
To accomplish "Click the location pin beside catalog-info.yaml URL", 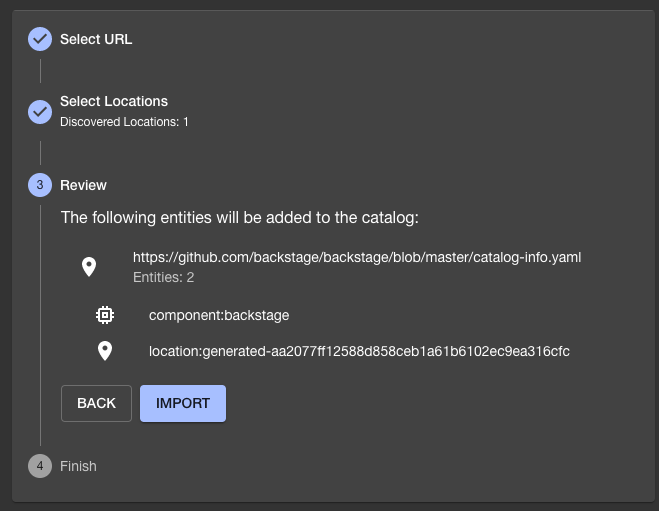I will [x=89, y=267].
